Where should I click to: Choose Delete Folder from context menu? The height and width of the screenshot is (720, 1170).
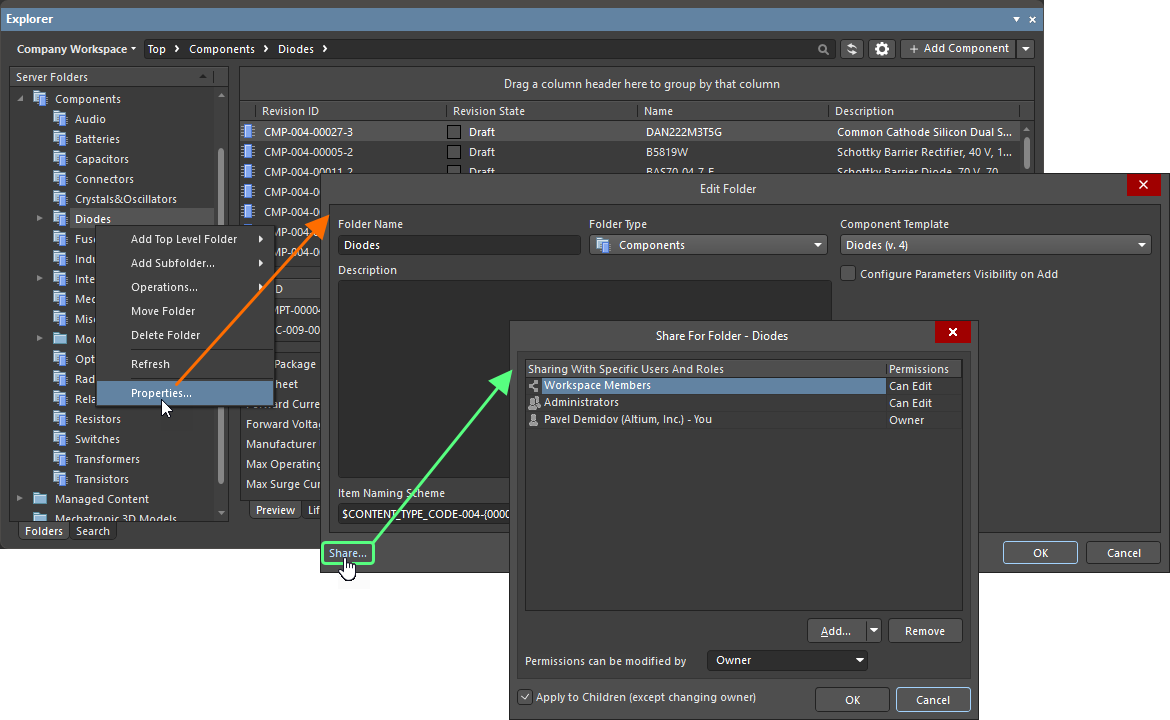[166, 335]
